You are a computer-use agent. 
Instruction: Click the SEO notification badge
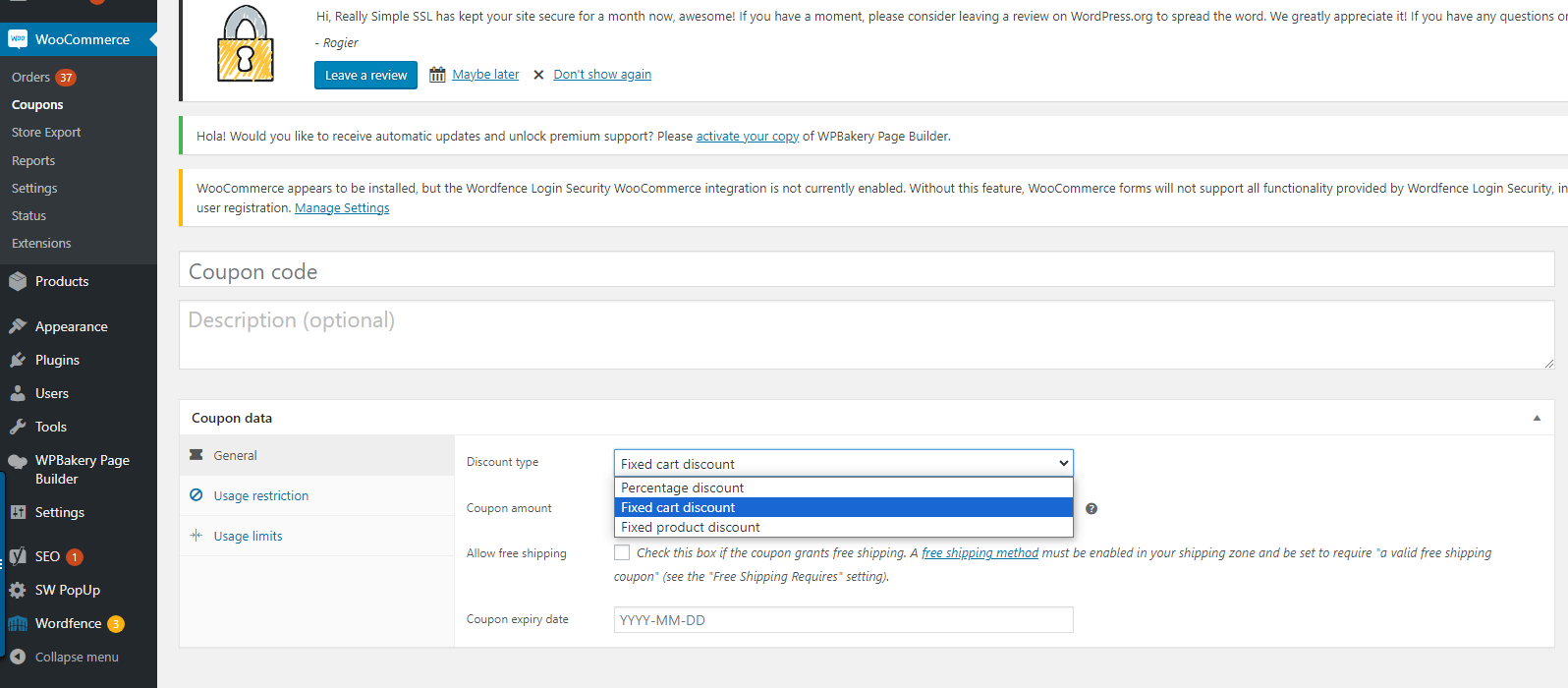coord(75,557)
